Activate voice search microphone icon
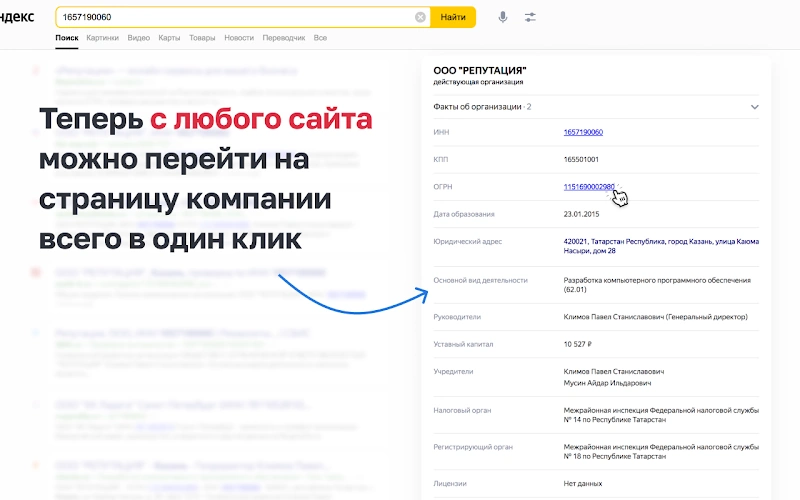 503,17
